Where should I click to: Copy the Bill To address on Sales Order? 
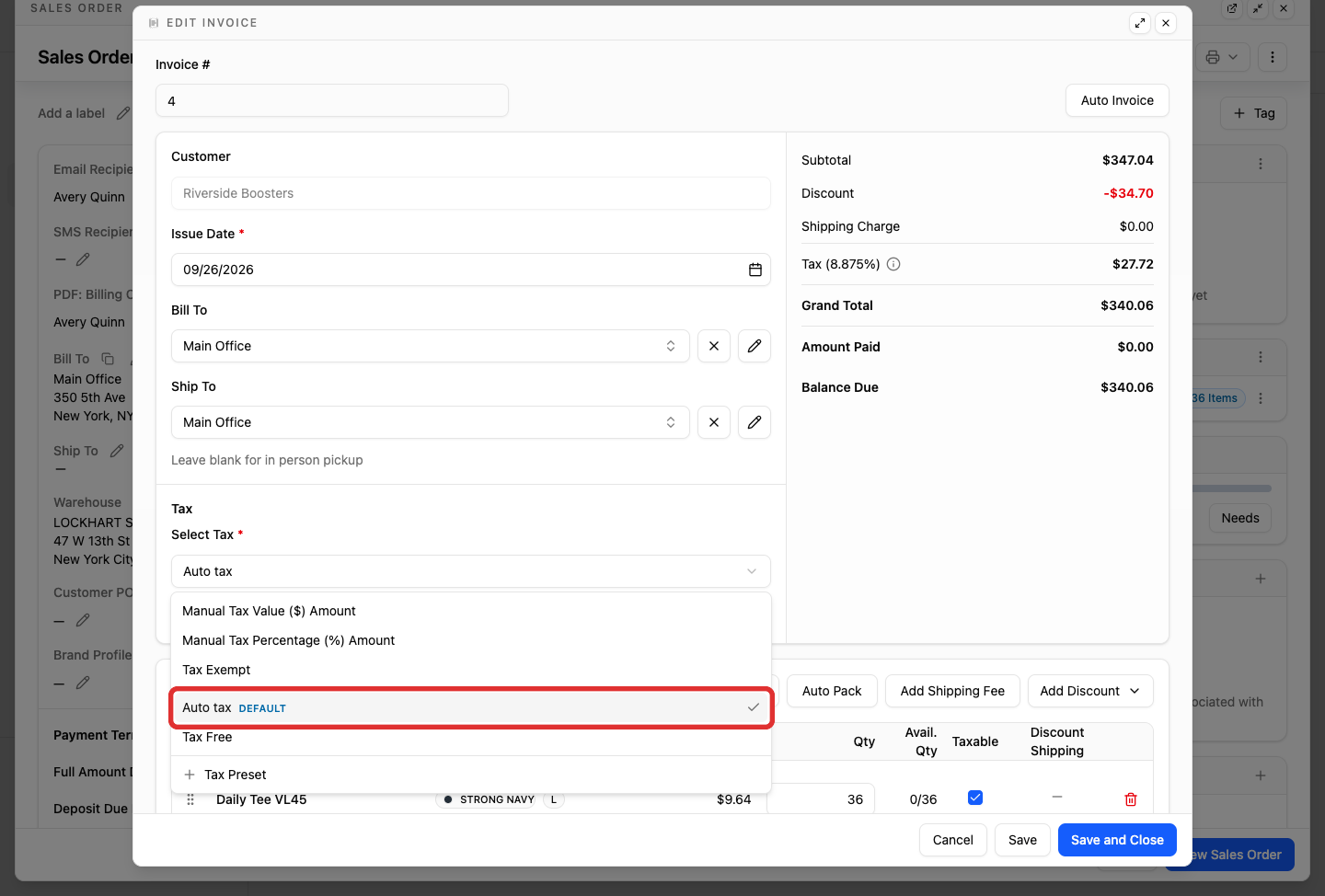(108, 359)
